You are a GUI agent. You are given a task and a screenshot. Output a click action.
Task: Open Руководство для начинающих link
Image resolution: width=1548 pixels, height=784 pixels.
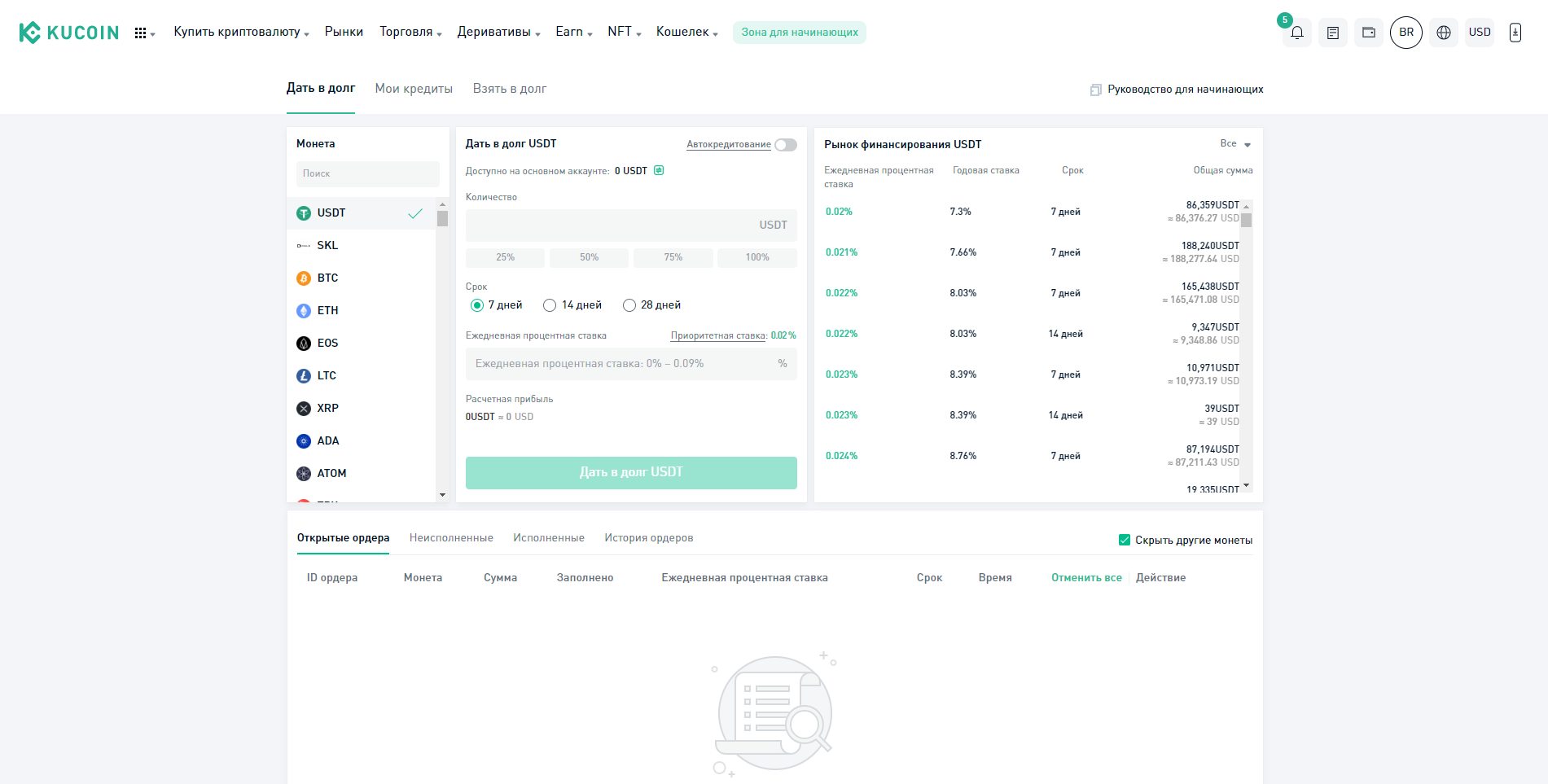[x=1177, y=90]
